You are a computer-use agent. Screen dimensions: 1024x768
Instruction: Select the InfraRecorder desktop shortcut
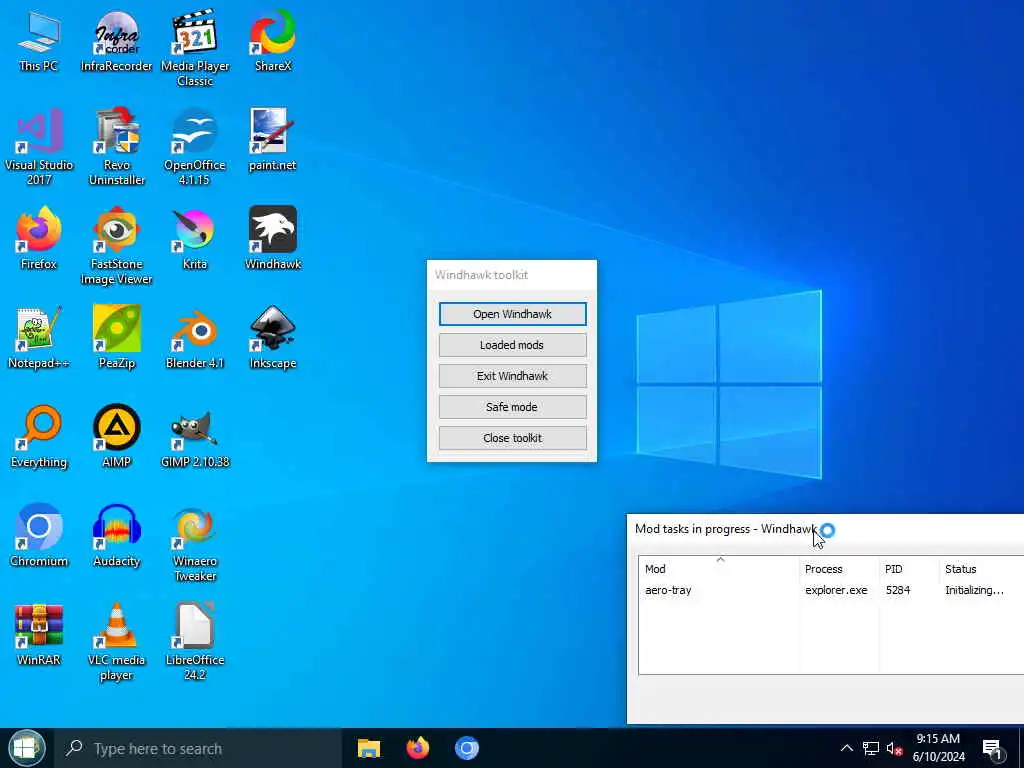pyautogui.click(x=116, y=42)
